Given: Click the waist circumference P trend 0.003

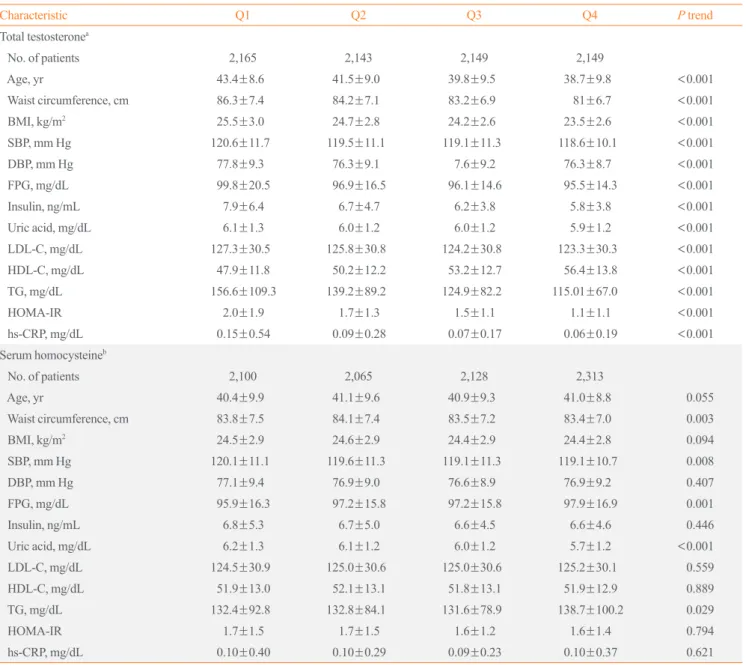Looking at the screenshot, I should click(700, 419).
